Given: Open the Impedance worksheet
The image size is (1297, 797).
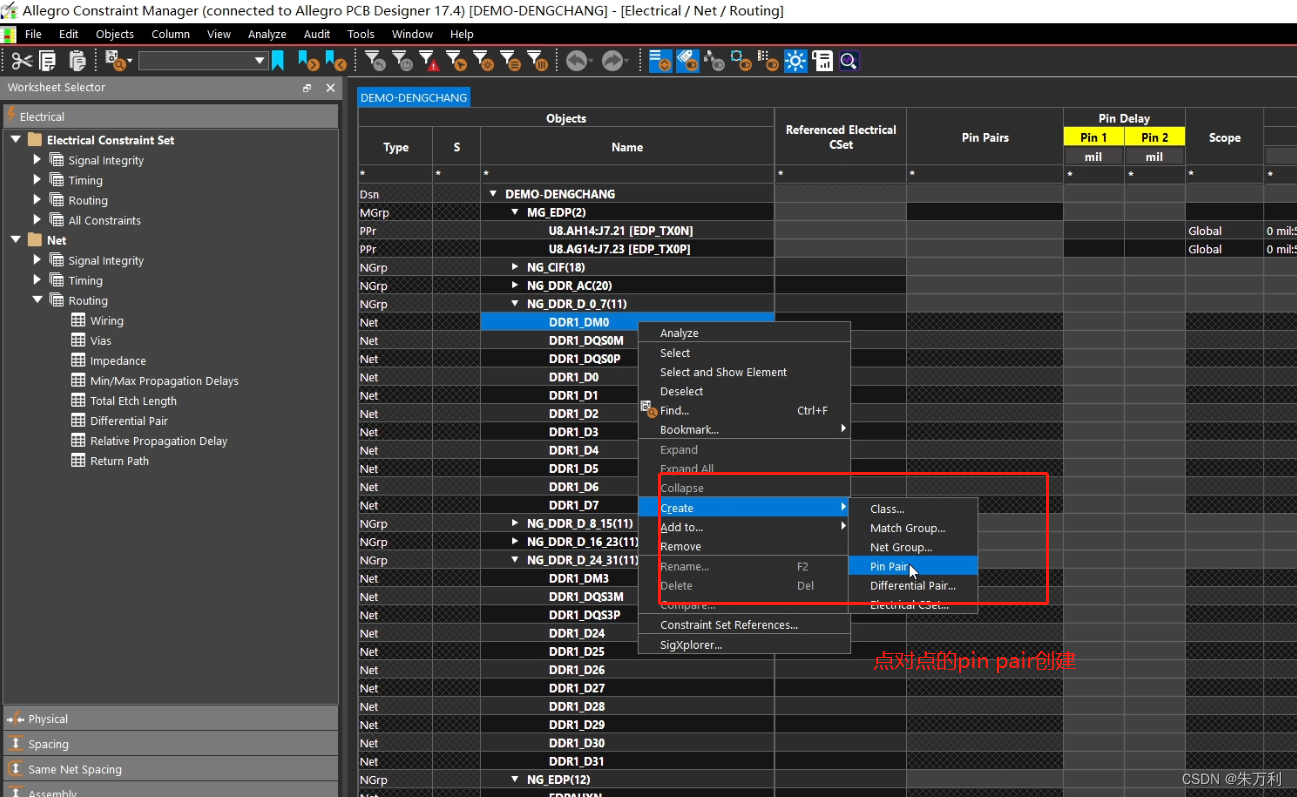Looking at the screenshot, I should (118, 361).
